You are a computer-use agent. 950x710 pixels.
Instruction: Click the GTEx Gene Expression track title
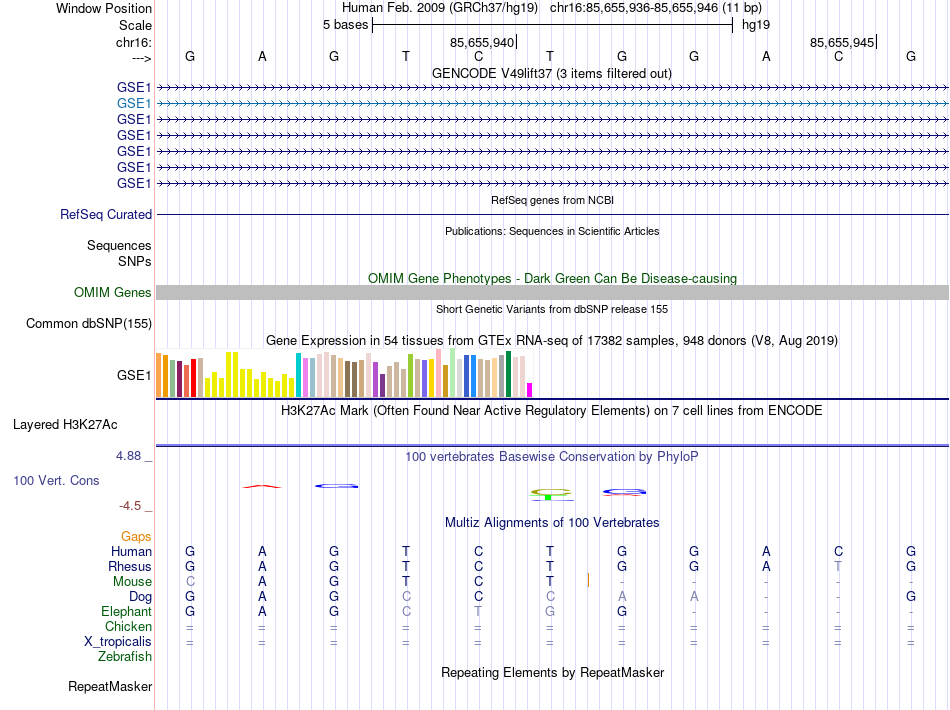552,340
